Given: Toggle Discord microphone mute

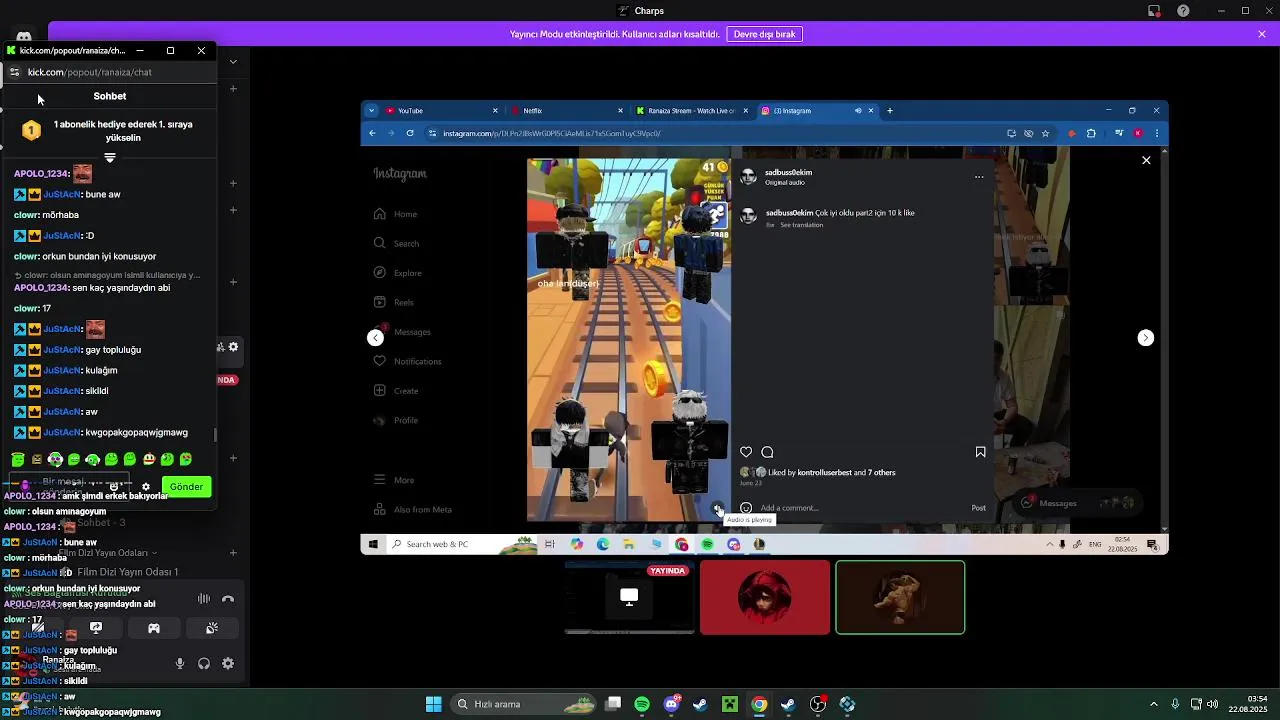Looking at the screenshot, I should coord(180,663).
